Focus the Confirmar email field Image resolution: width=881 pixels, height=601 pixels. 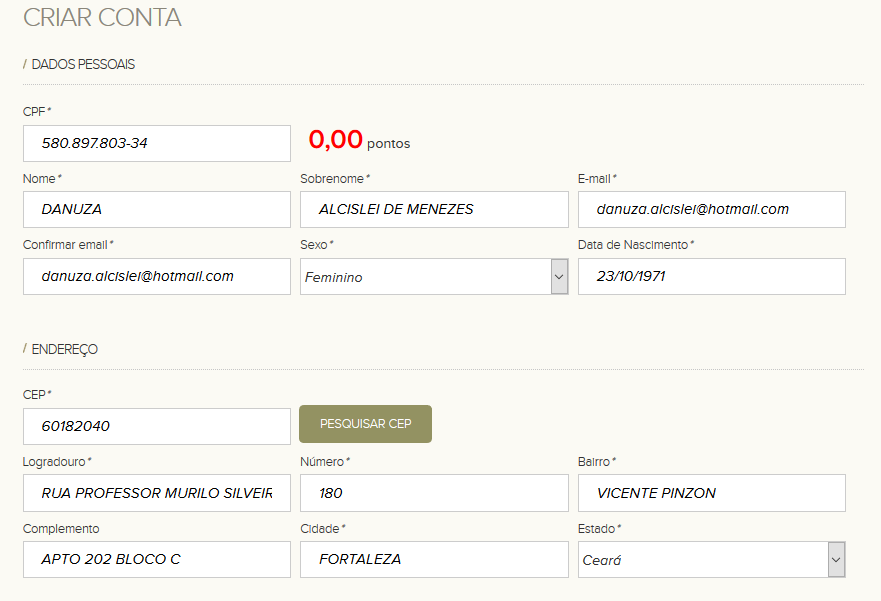point(157,276)
